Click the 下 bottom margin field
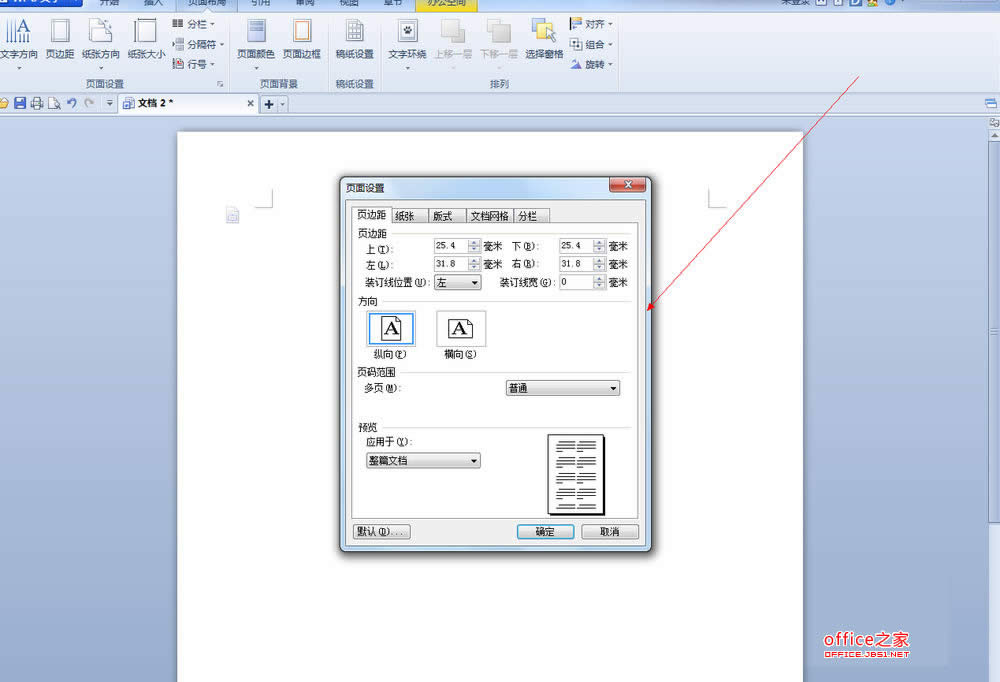This screenshot has width=1000, height=682. point(576,246)
